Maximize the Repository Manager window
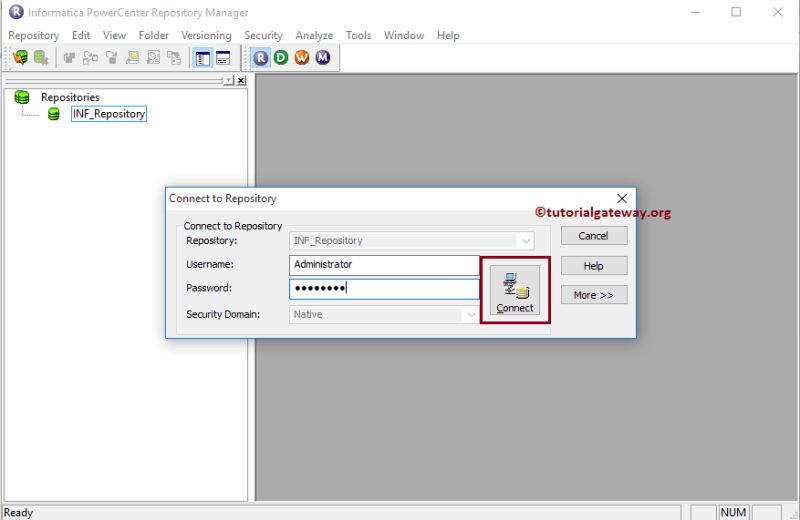Screen dimensions: 800x520 [x=736, y=12]
